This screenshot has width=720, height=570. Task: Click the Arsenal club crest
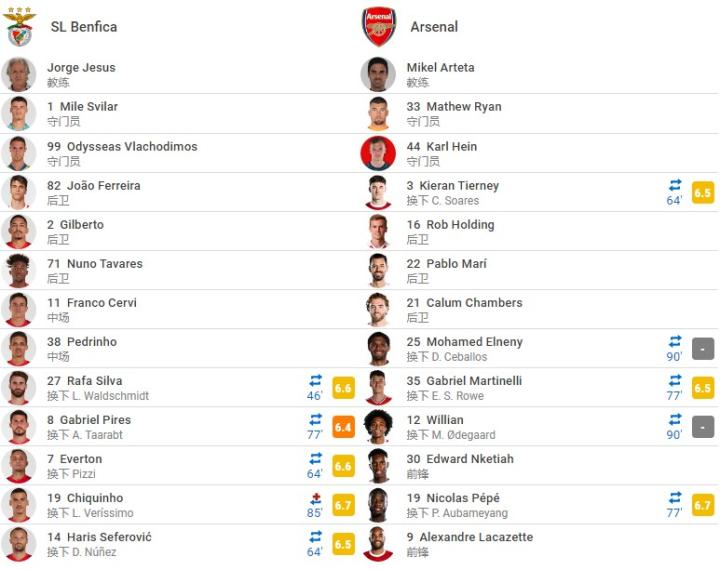click(379, 27)
